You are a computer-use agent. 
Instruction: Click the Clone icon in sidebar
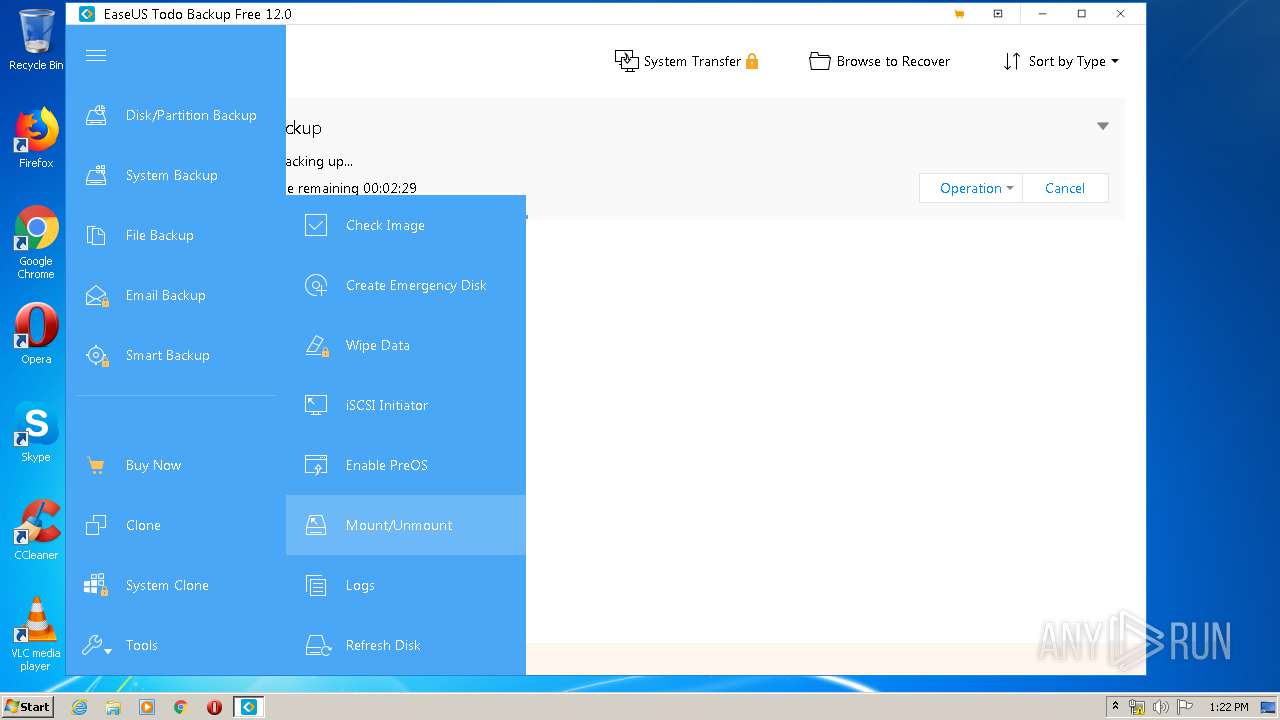coord(96,525)
